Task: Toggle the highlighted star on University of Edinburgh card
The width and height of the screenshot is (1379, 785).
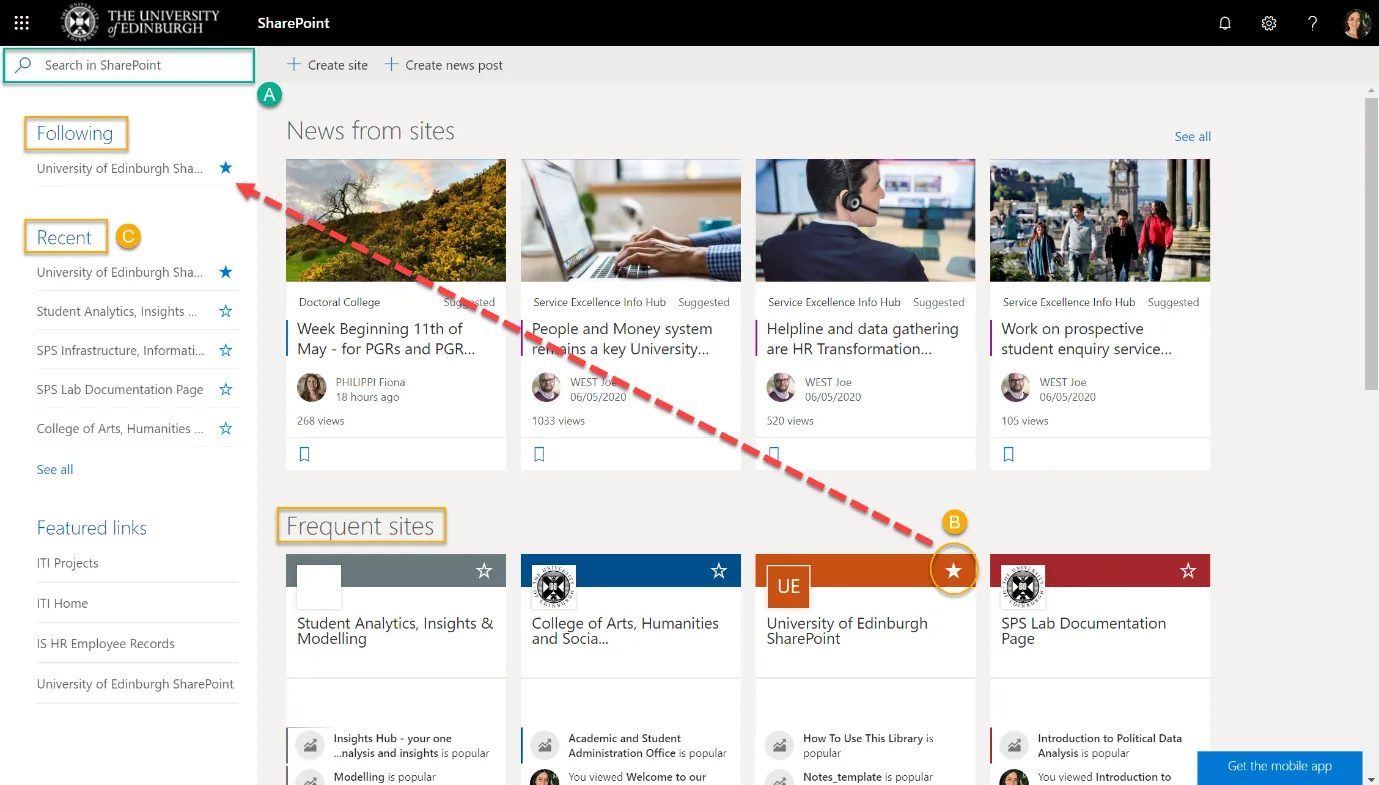Action: click(953, 568)
